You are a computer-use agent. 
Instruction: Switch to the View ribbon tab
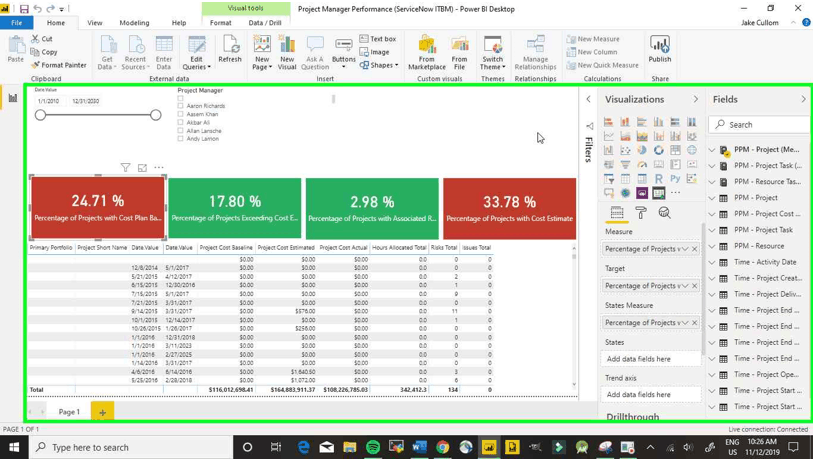coord(95,23)
